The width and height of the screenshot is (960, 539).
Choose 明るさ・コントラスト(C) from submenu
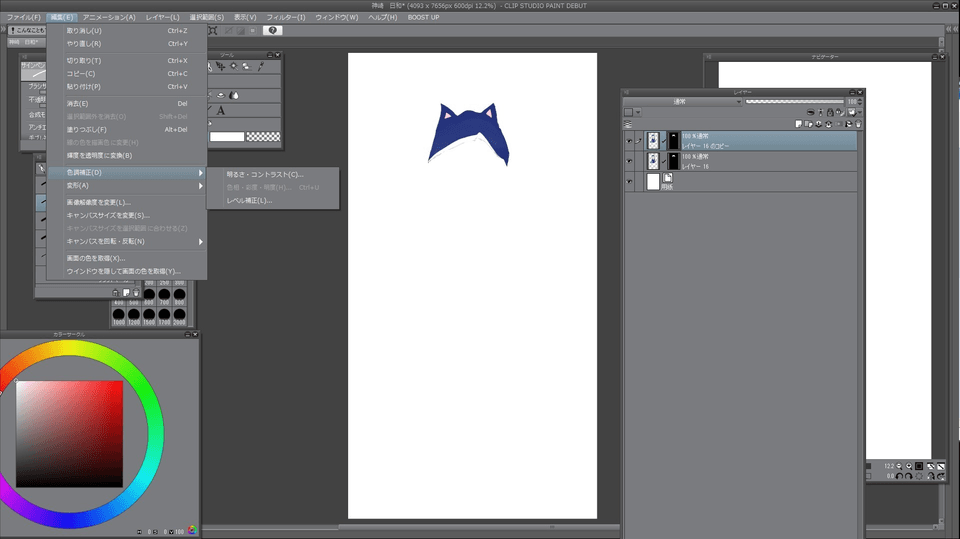(x=264, y=174)
